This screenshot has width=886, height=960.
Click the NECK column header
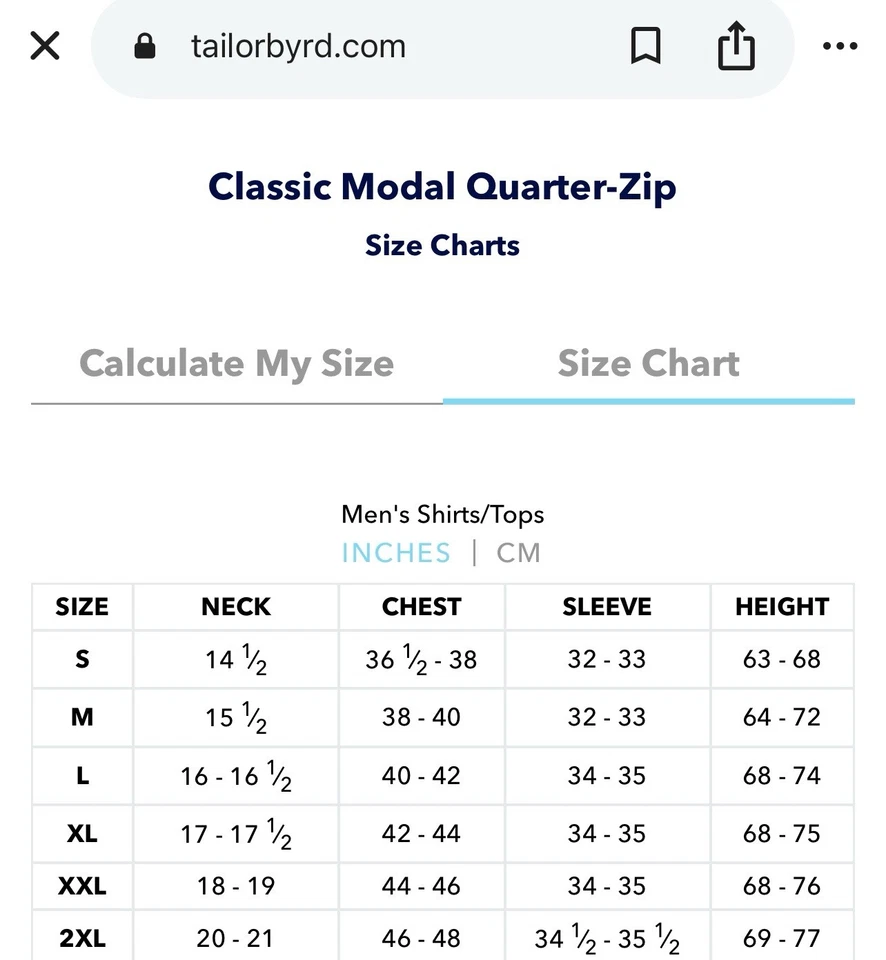point(235,607)
